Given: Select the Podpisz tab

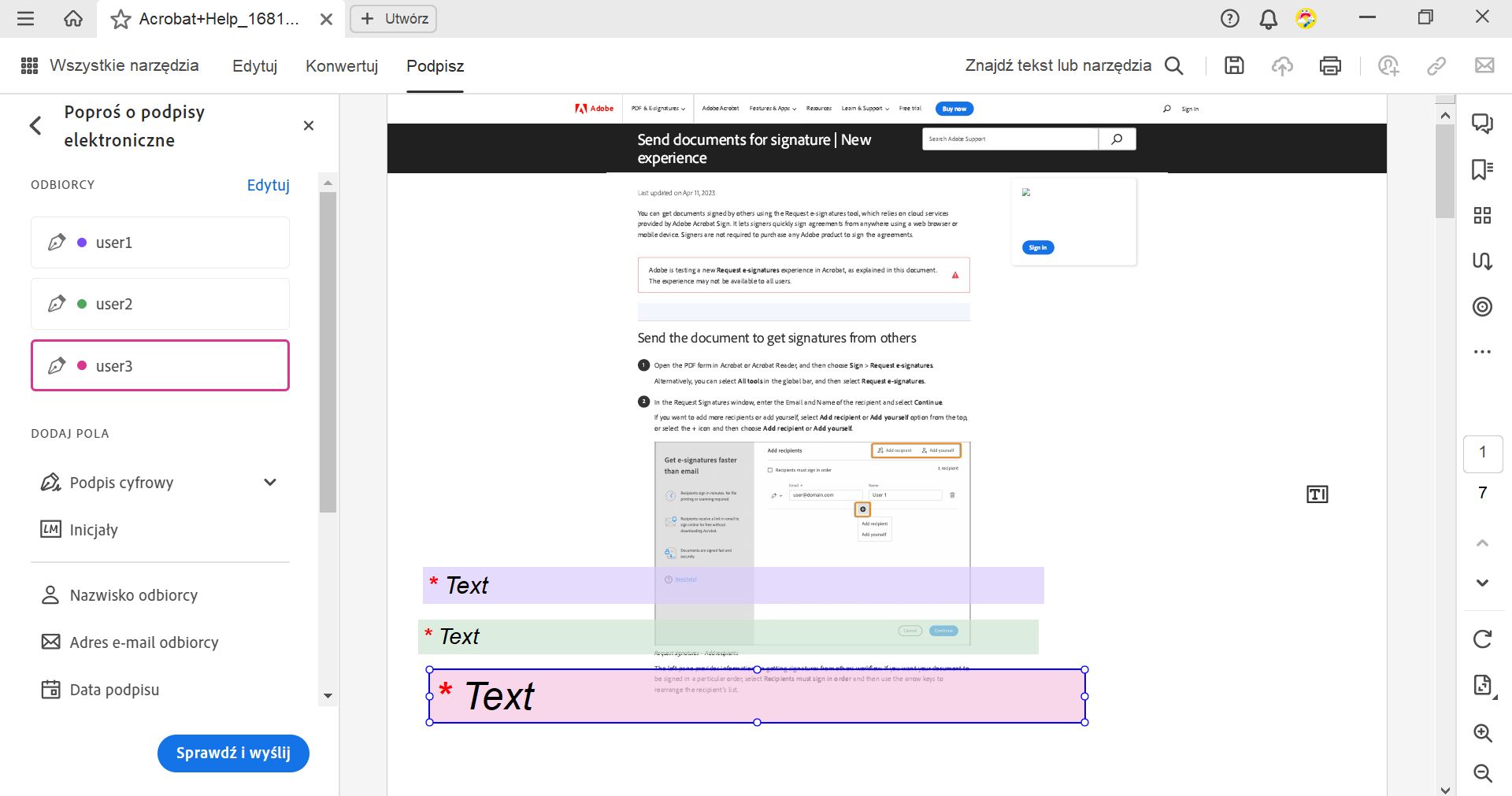Looking at the screenshot, I should pos(435,66).
